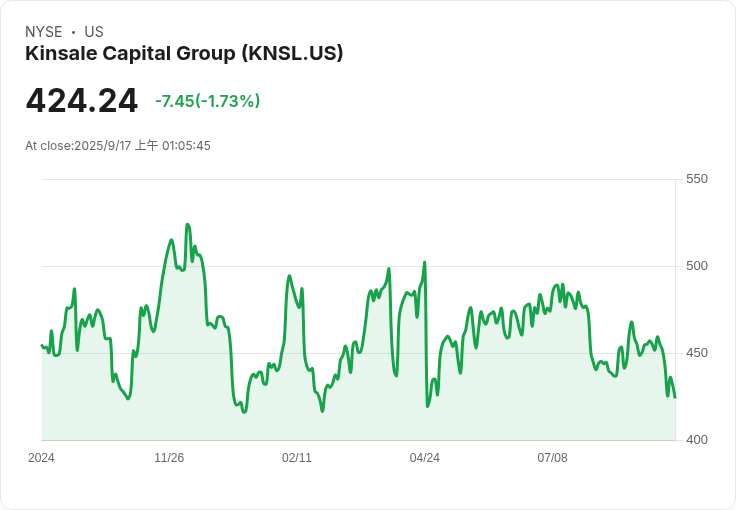This screenshot has height=510, width=736.
Task: Click the NYSE exchange label
Action: [x=44, y=32]
